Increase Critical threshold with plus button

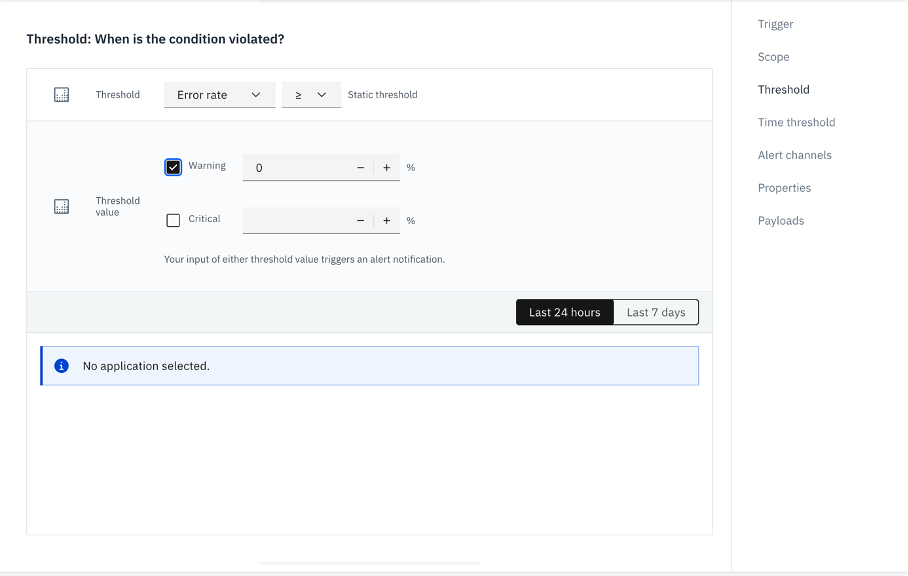[x=387, y=221]
